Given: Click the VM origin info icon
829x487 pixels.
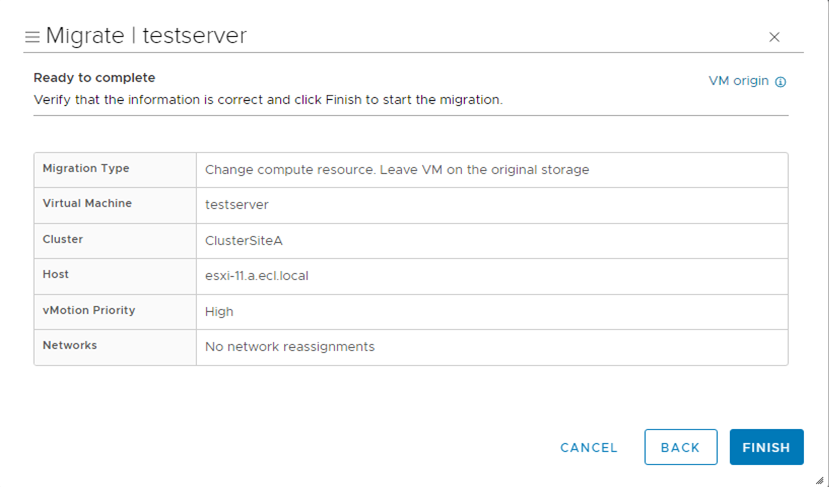Looking at the screenshot, I should (781, 82).
